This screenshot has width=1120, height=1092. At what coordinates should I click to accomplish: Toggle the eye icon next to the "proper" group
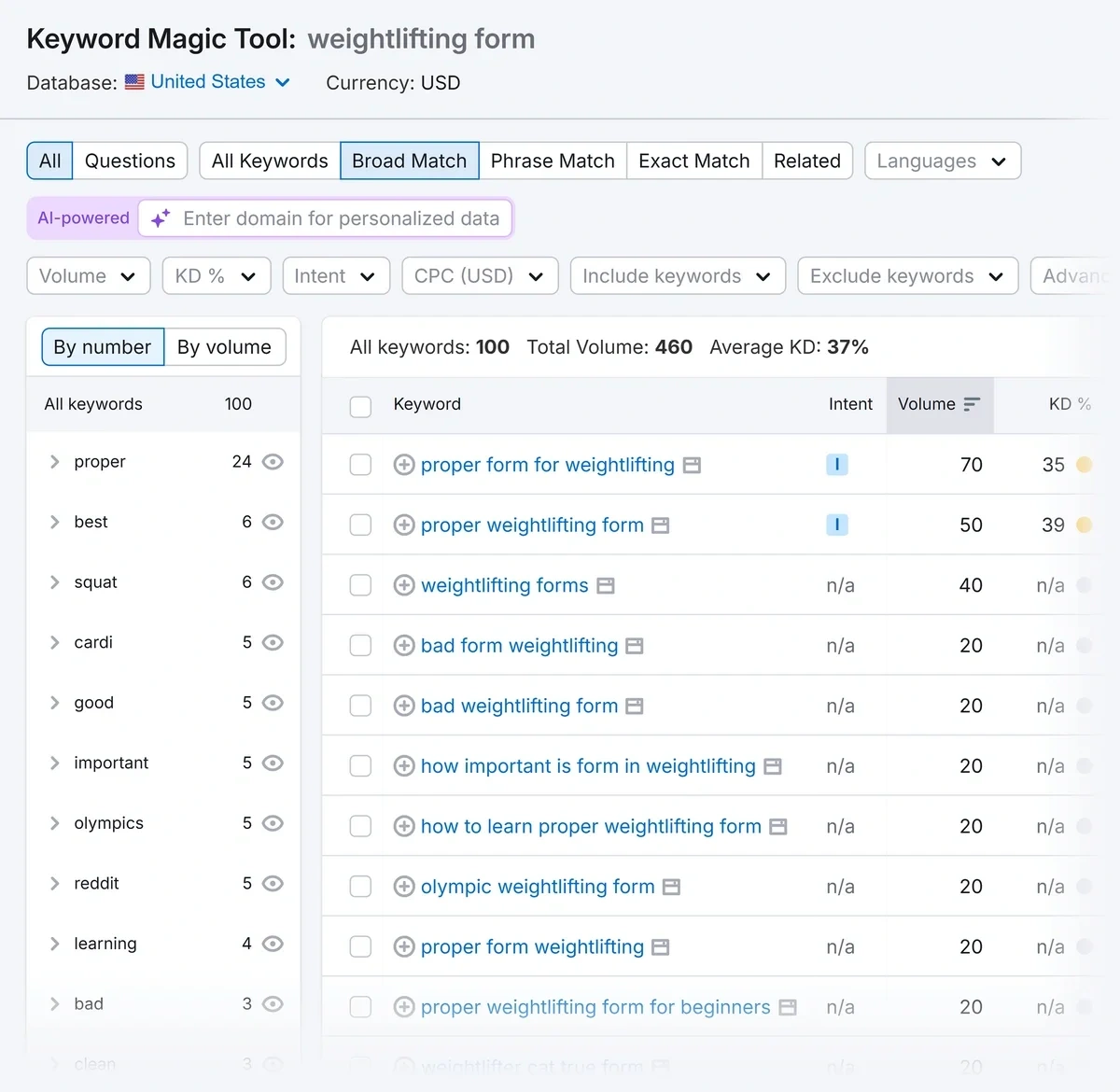[x=272, y=461]
